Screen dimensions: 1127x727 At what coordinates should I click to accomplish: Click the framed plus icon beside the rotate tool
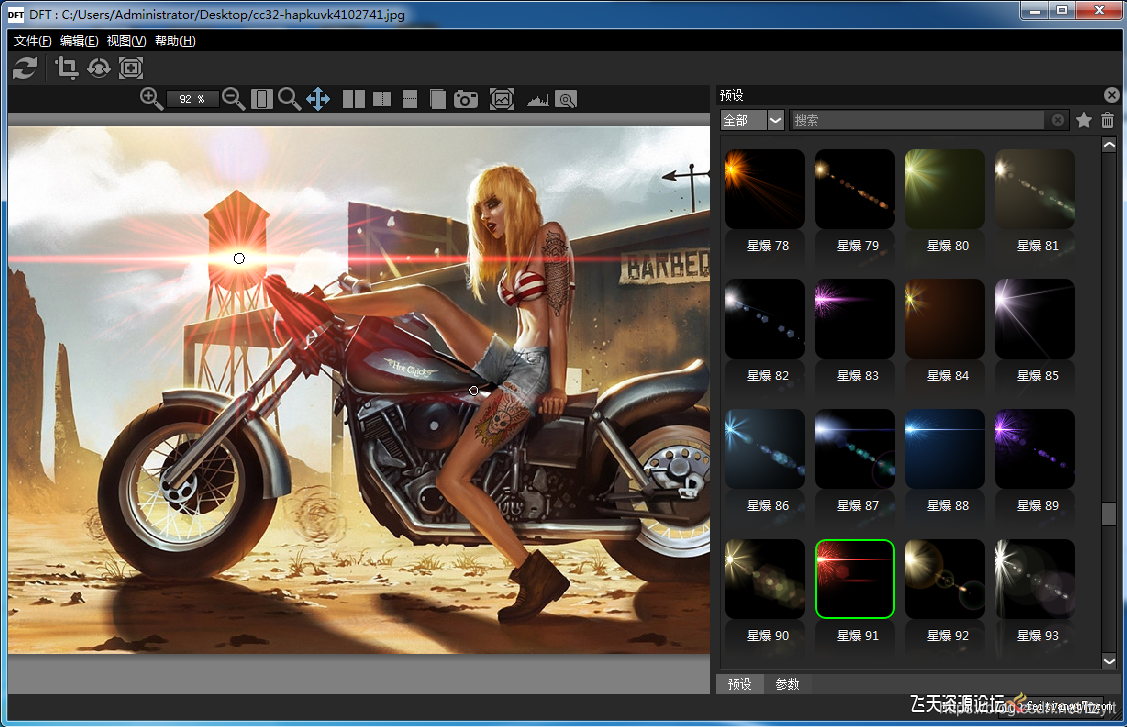tap(131, 68)
